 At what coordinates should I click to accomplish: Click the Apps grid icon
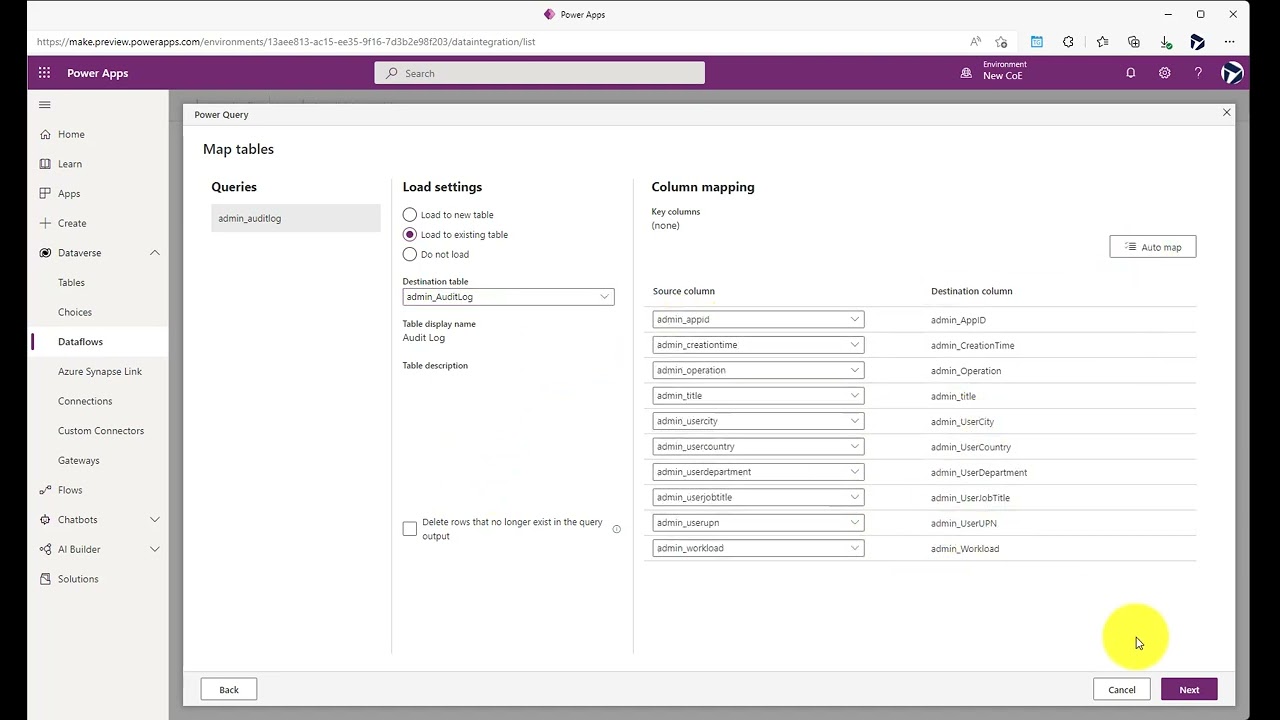[45, 193]
